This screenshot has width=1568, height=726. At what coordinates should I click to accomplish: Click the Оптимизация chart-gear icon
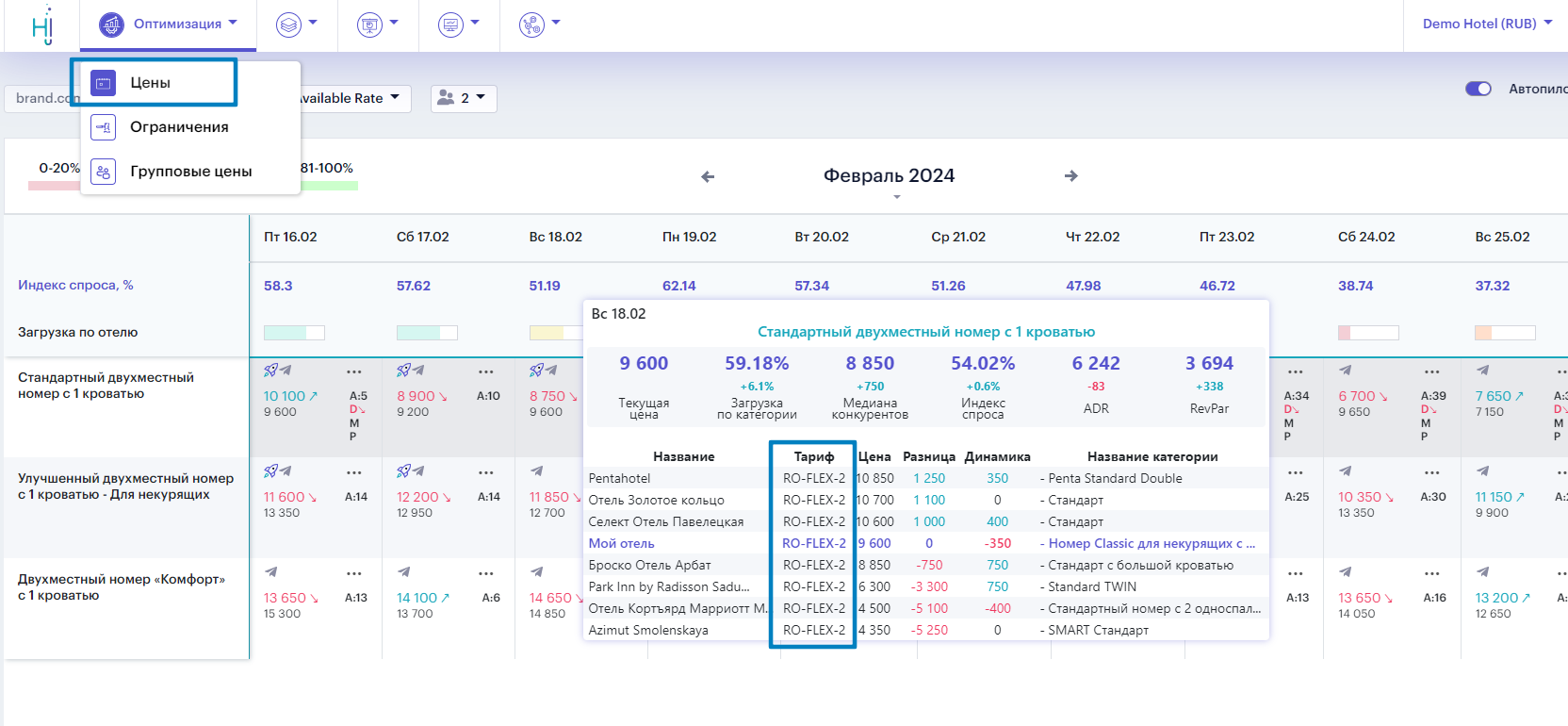click(111, 24)
